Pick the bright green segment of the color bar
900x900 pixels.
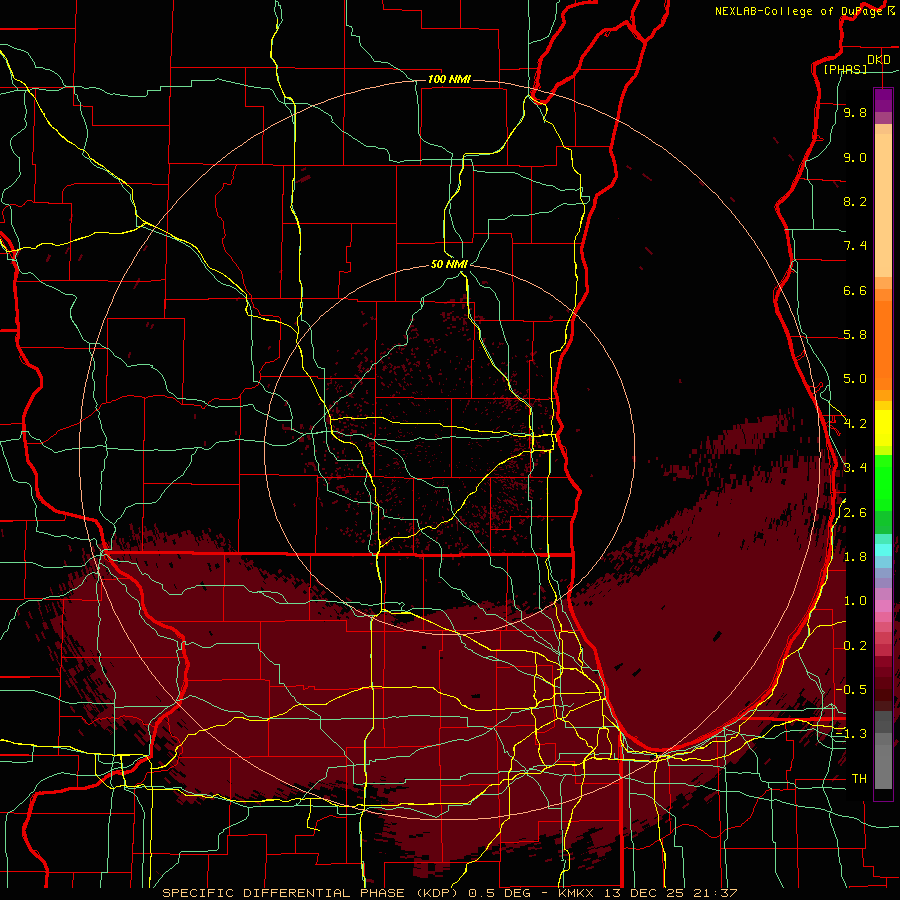(x=883, y=482)
